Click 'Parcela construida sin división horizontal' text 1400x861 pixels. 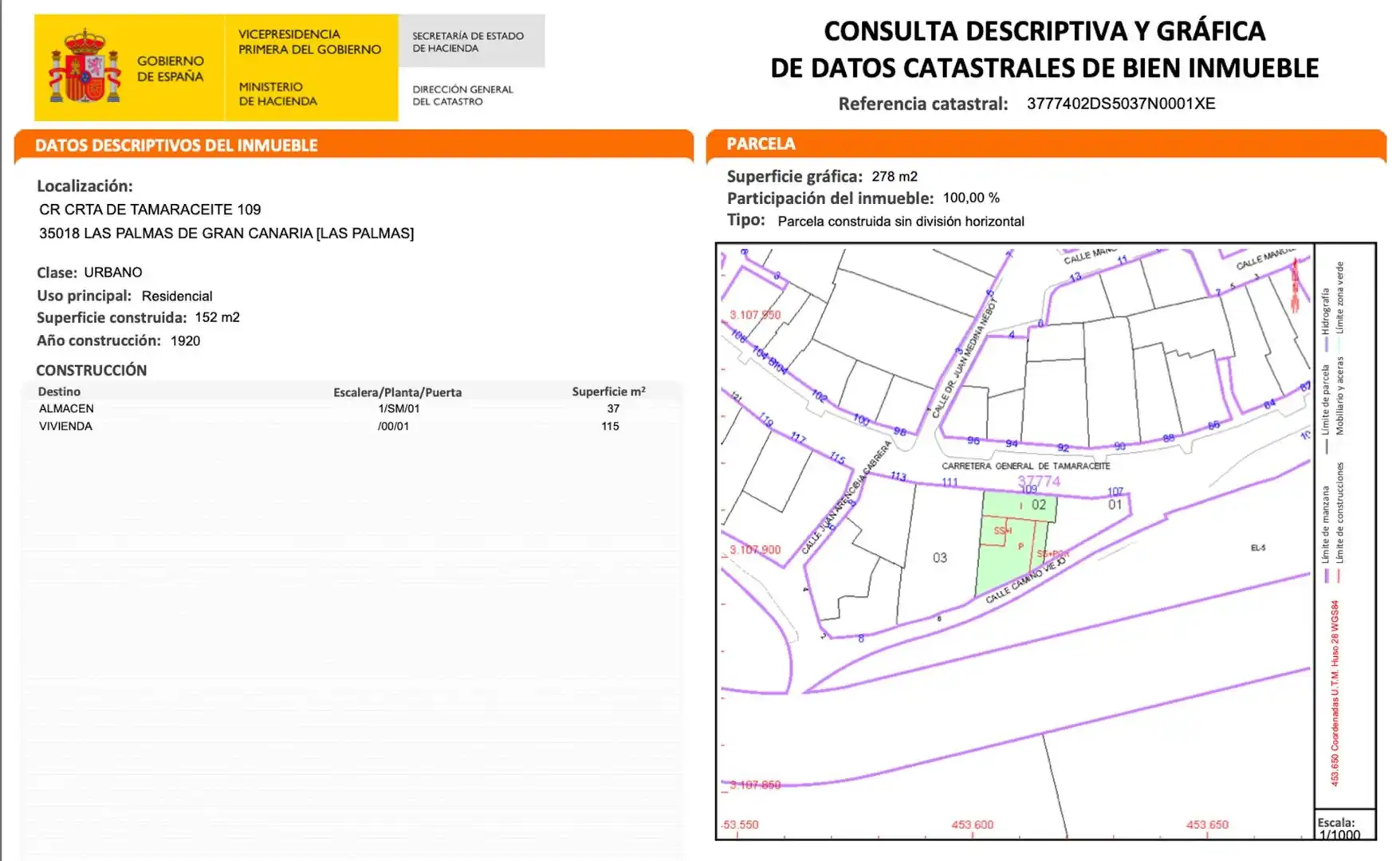[901, 221]
